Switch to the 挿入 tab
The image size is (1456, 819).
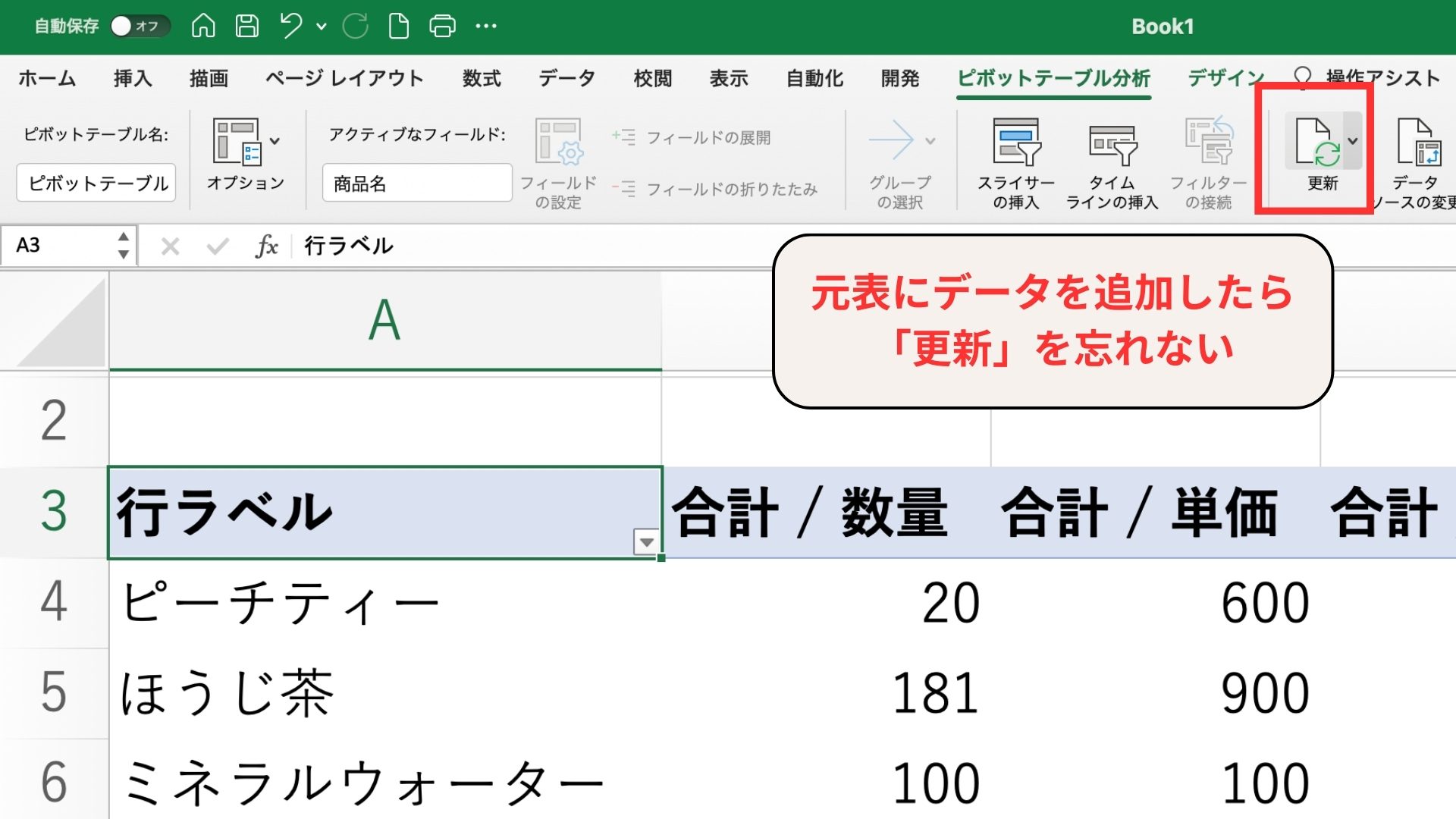pos(133,78)
